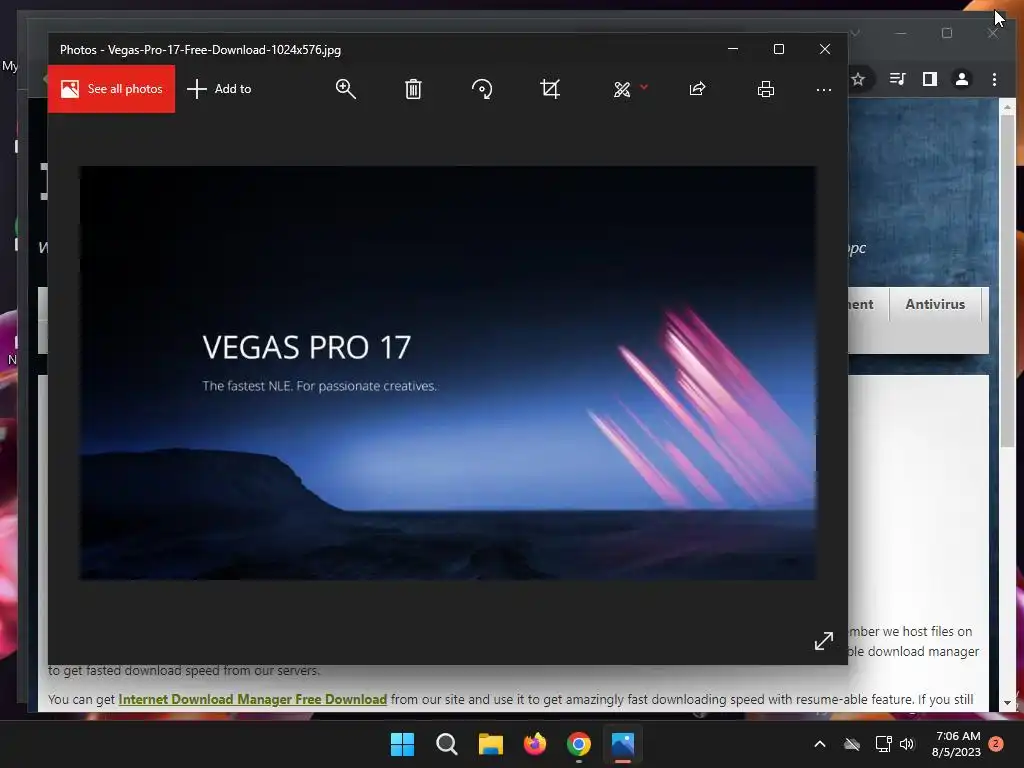Click the Edit & Create icon
The width and height of the screenshot is (1024, 768).
(622, 89)
